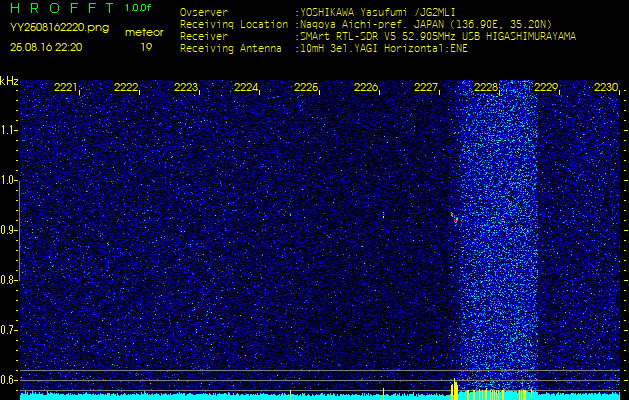This screenshot has width=629, height=400.
Task: Click the Ovserver label
Action: pyautogui.click(x=204, y=12)
